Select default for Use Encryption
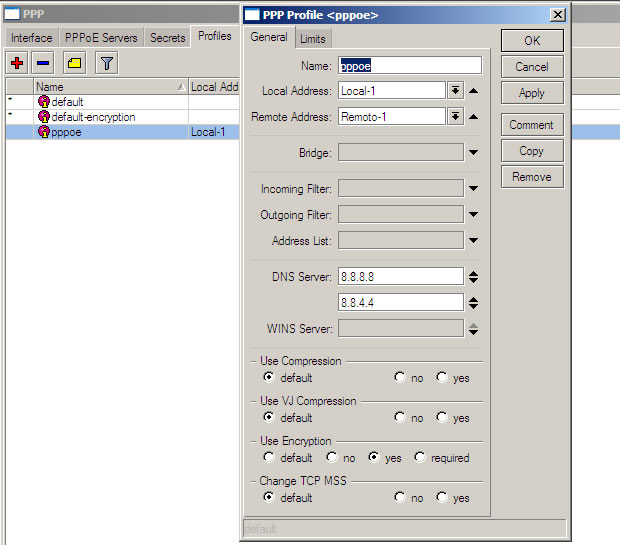The height and width of the screenshot is (545, 620). [269, 457]
